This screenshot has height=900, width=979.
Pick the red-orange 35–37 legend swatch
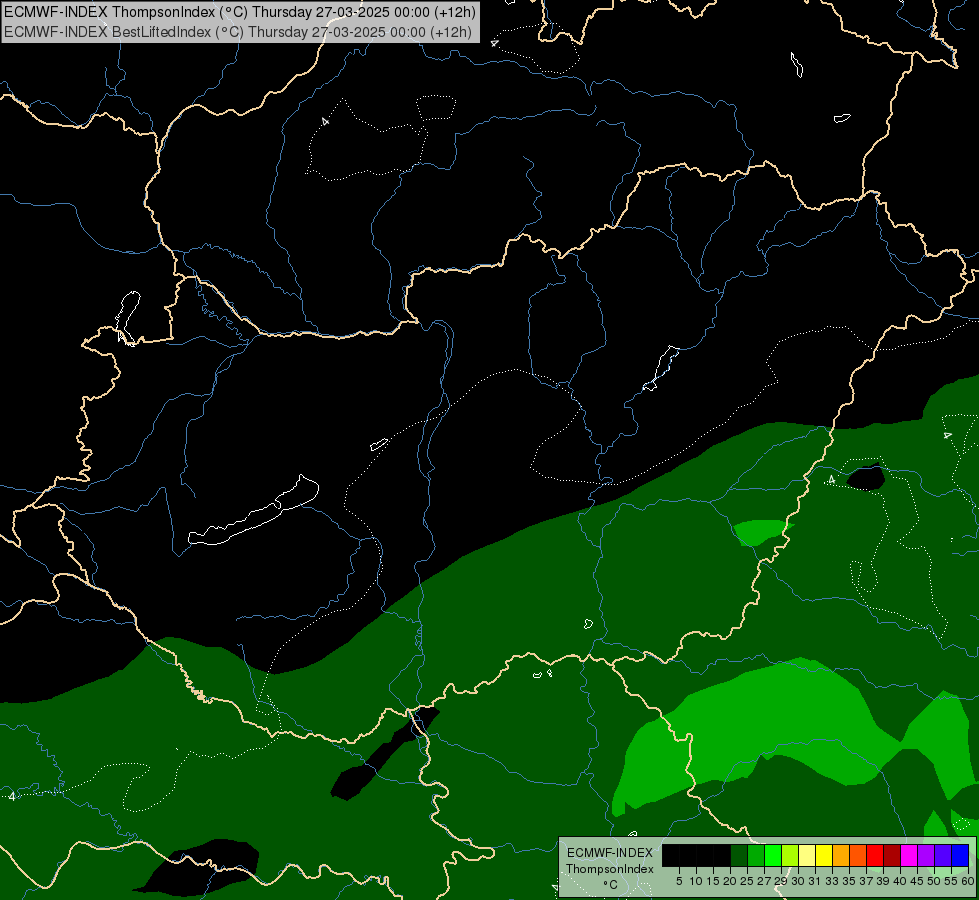(x=858, y=855)
